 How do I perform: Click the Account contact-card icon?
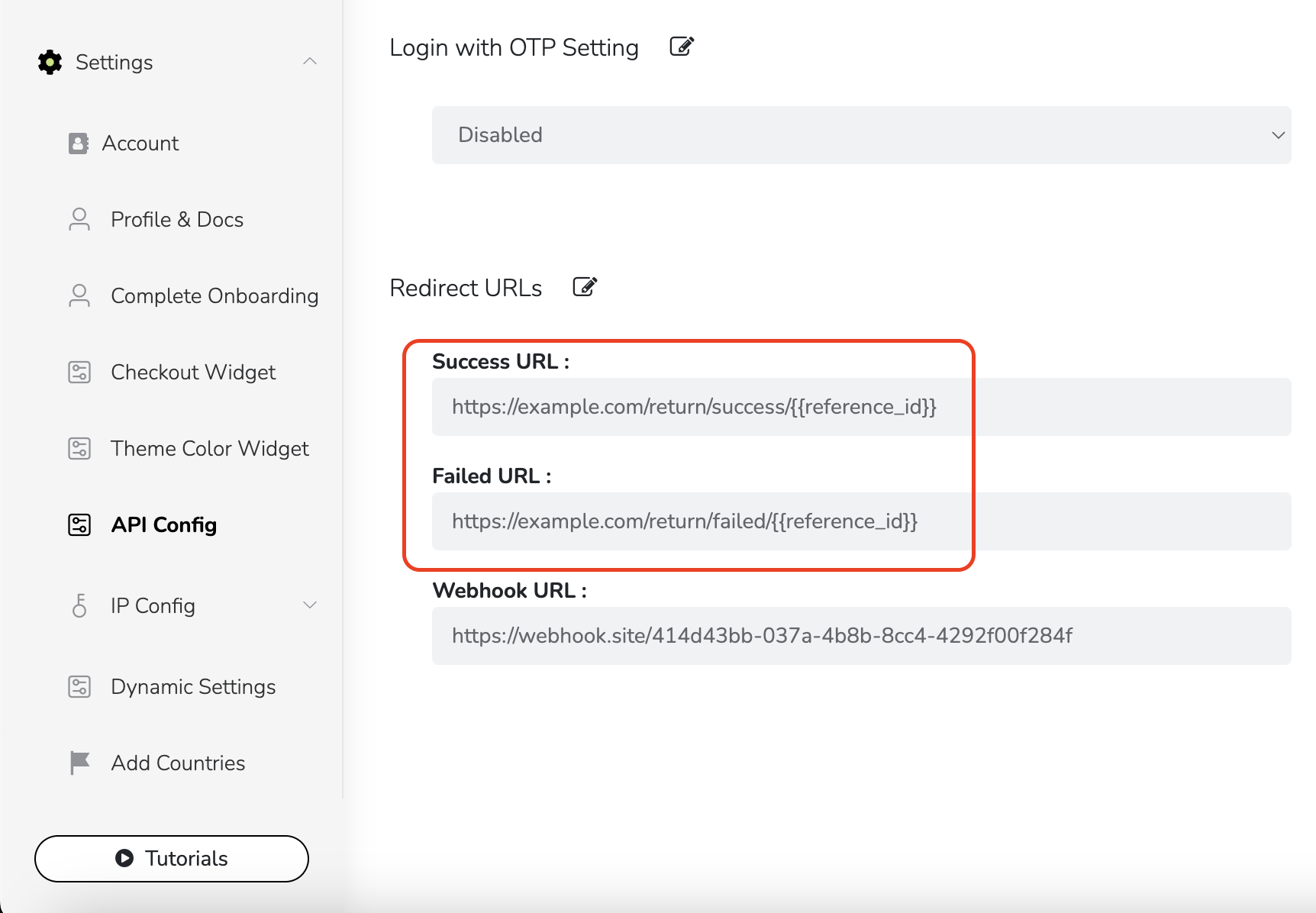coord(79,144)
